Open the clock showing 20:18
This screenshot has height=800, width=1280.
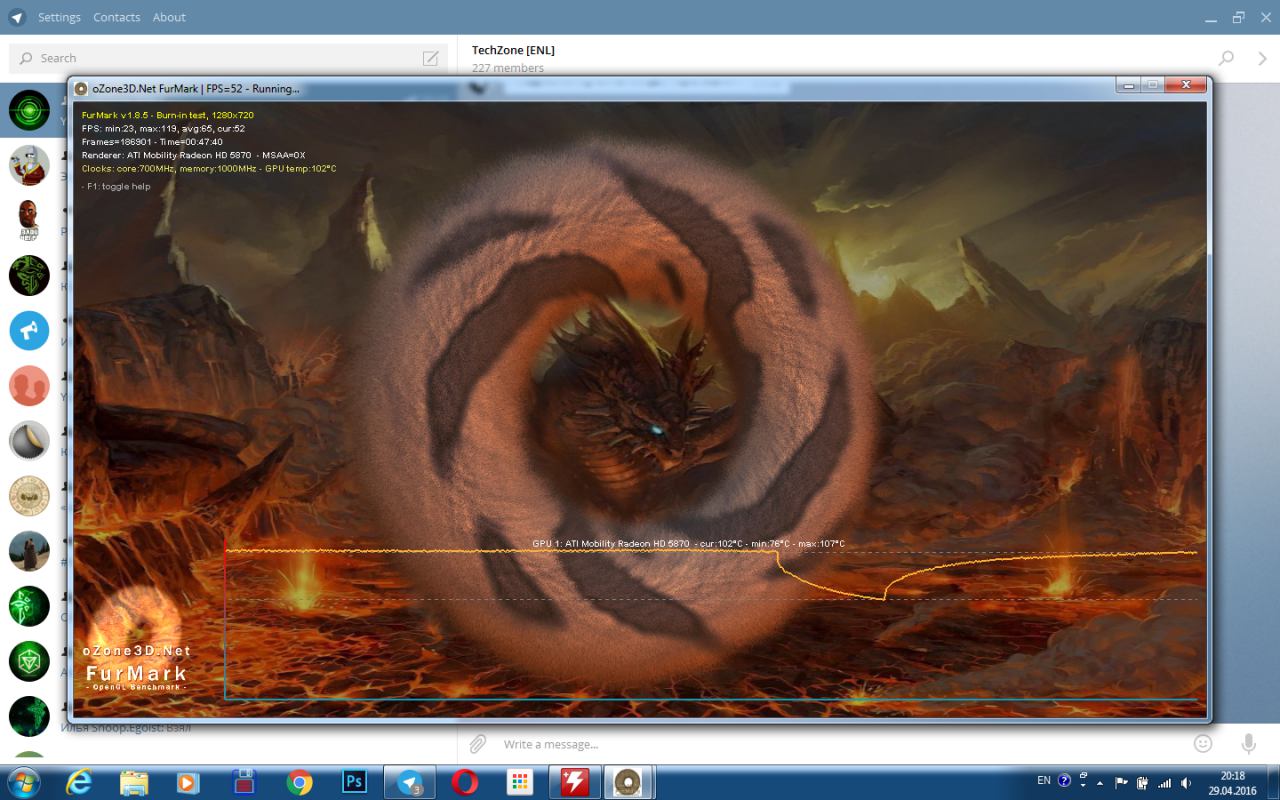[x=1232, y=782]
